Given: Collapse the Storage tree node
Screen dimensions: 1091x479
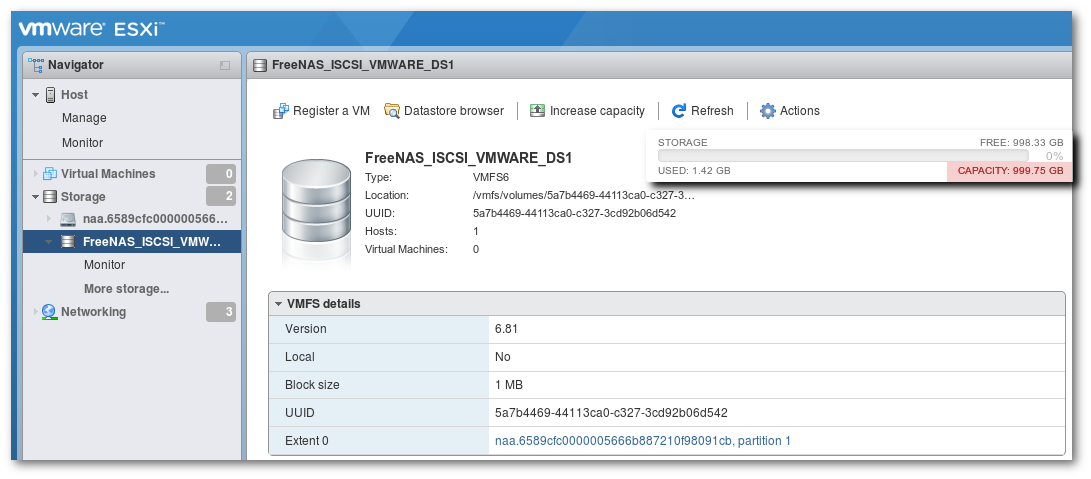Looking at the screenshot, I should pyautogui.click(x=36, y=197).
